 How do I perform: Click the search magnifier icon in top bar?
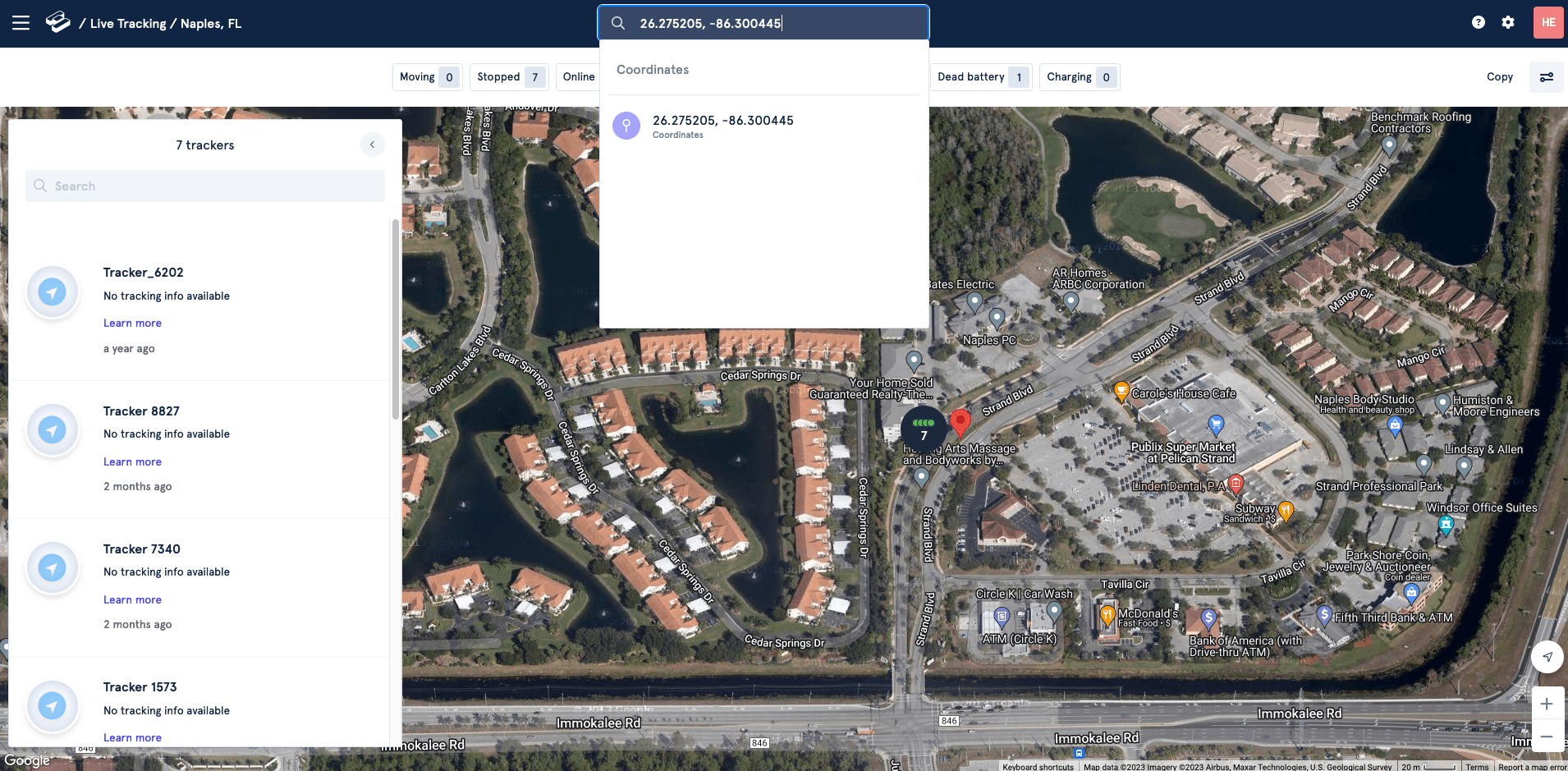point(618,23)
